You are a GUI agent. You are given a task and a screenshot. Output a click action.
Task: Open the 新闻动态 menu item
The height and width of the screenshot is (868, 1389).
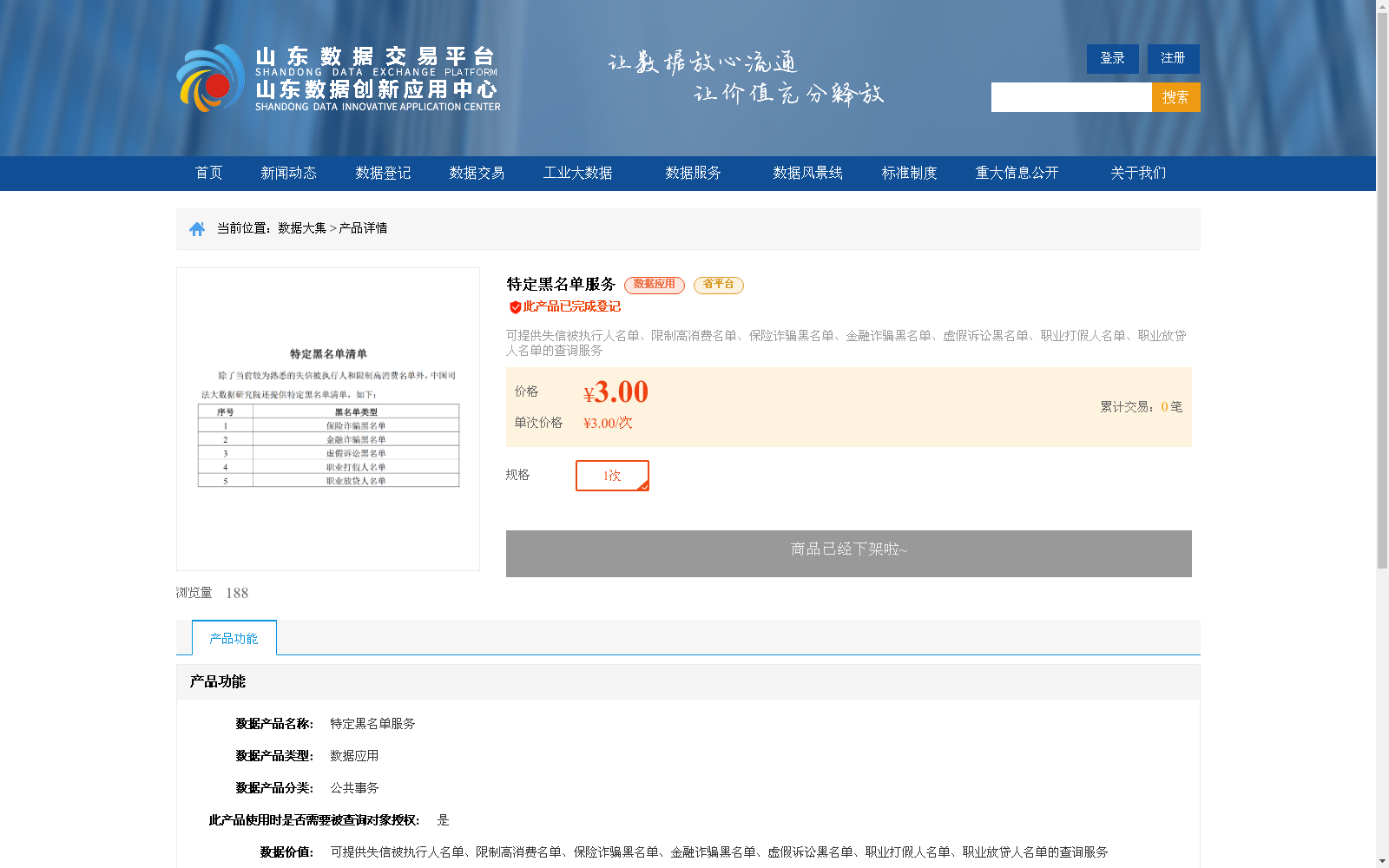[x=288, y=173]
